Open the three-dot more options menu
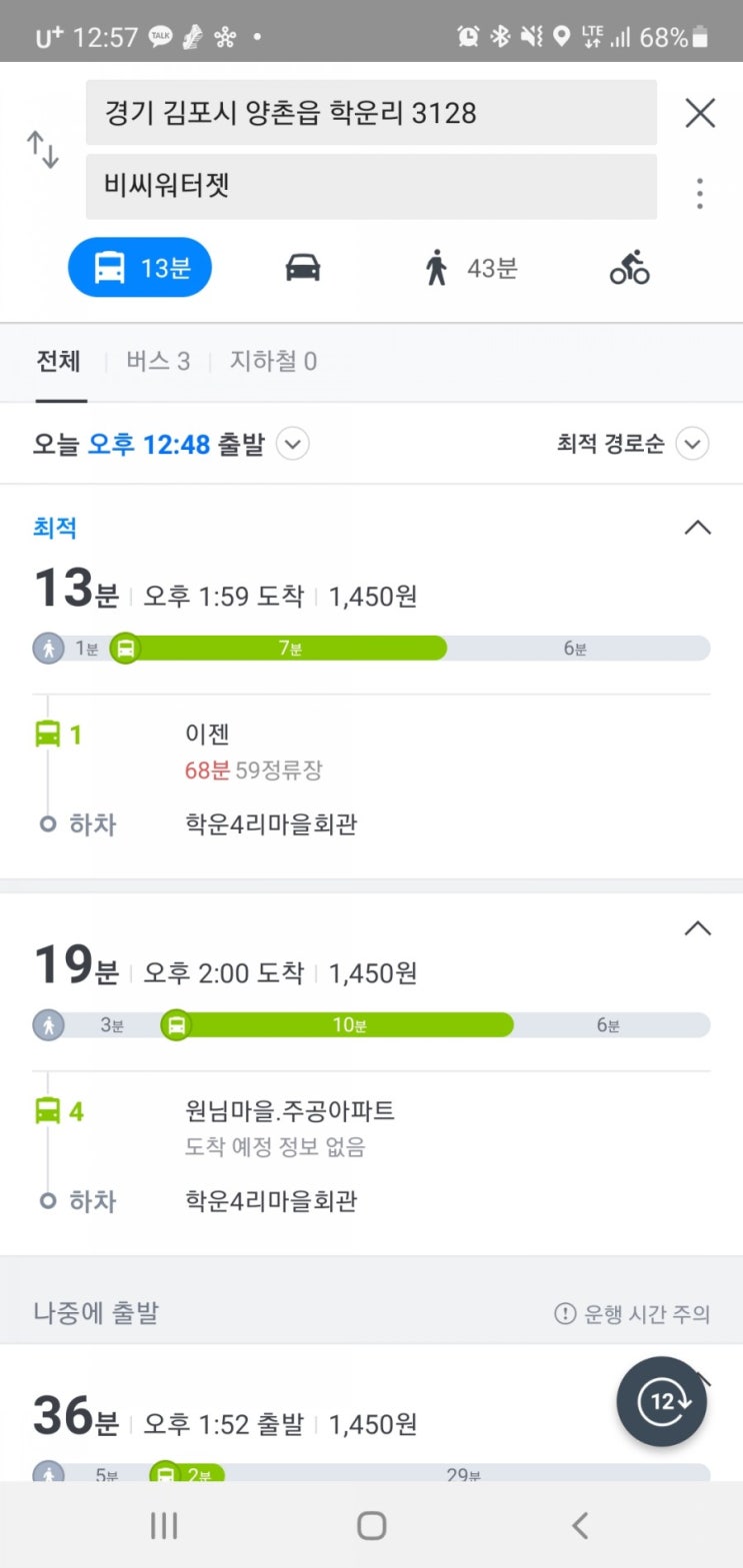The image size is (743, 1568). [x=700, y=193]
